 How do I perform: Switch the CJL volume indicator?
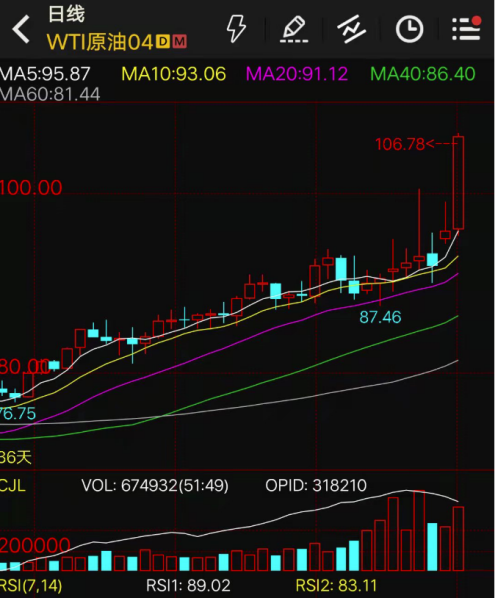[x=13, y=485]
